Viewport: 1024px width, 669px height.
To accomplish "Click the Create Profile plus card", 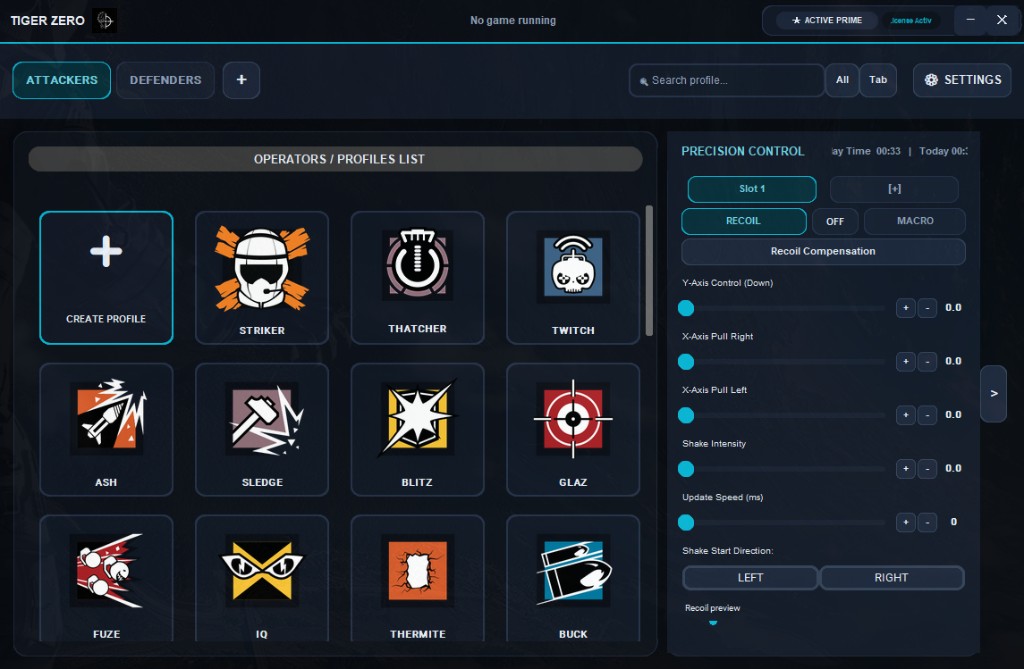I will point(106,278).
